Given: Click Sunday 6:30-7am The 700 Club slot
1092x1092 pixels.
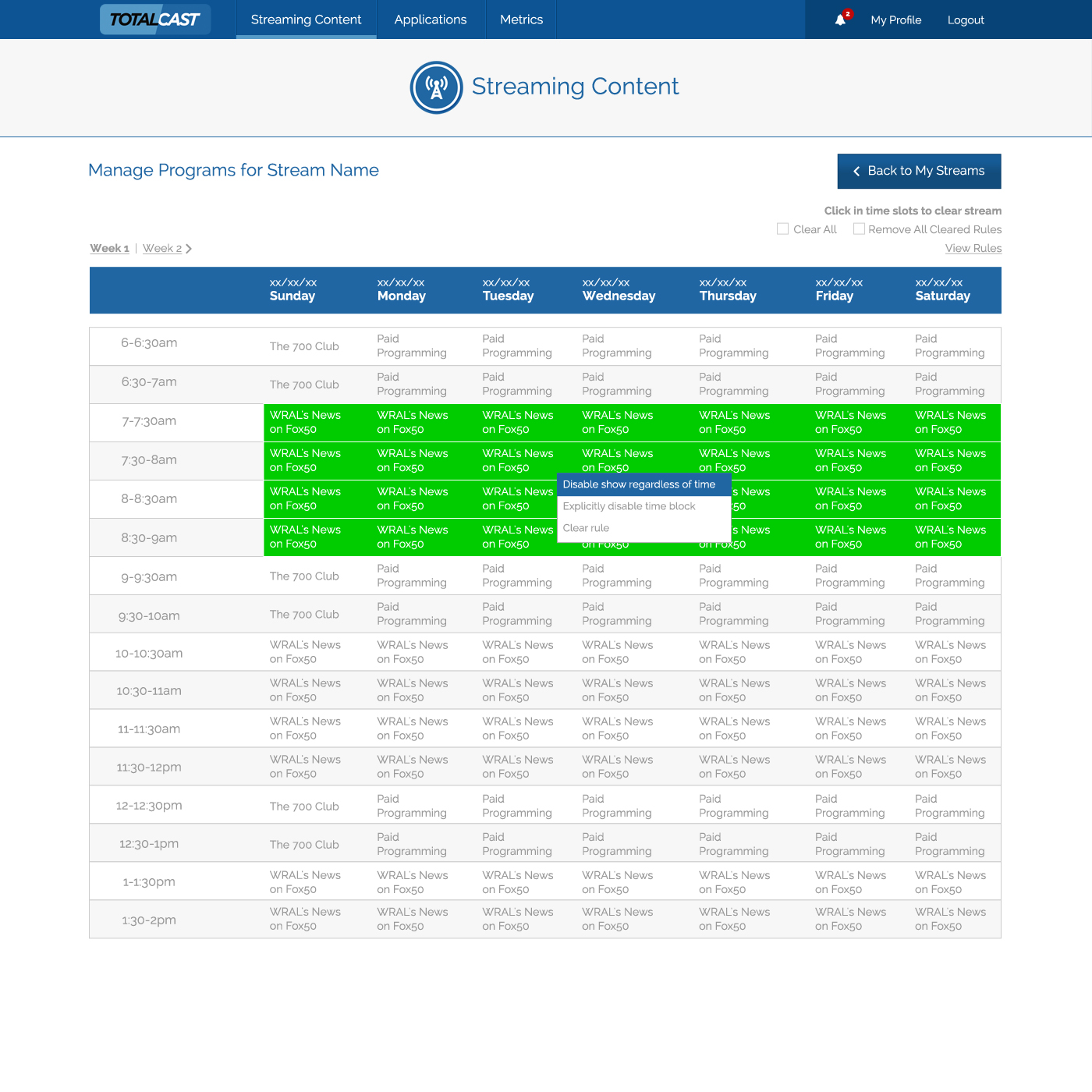Looking at the screenshot, I should (304, 385).
